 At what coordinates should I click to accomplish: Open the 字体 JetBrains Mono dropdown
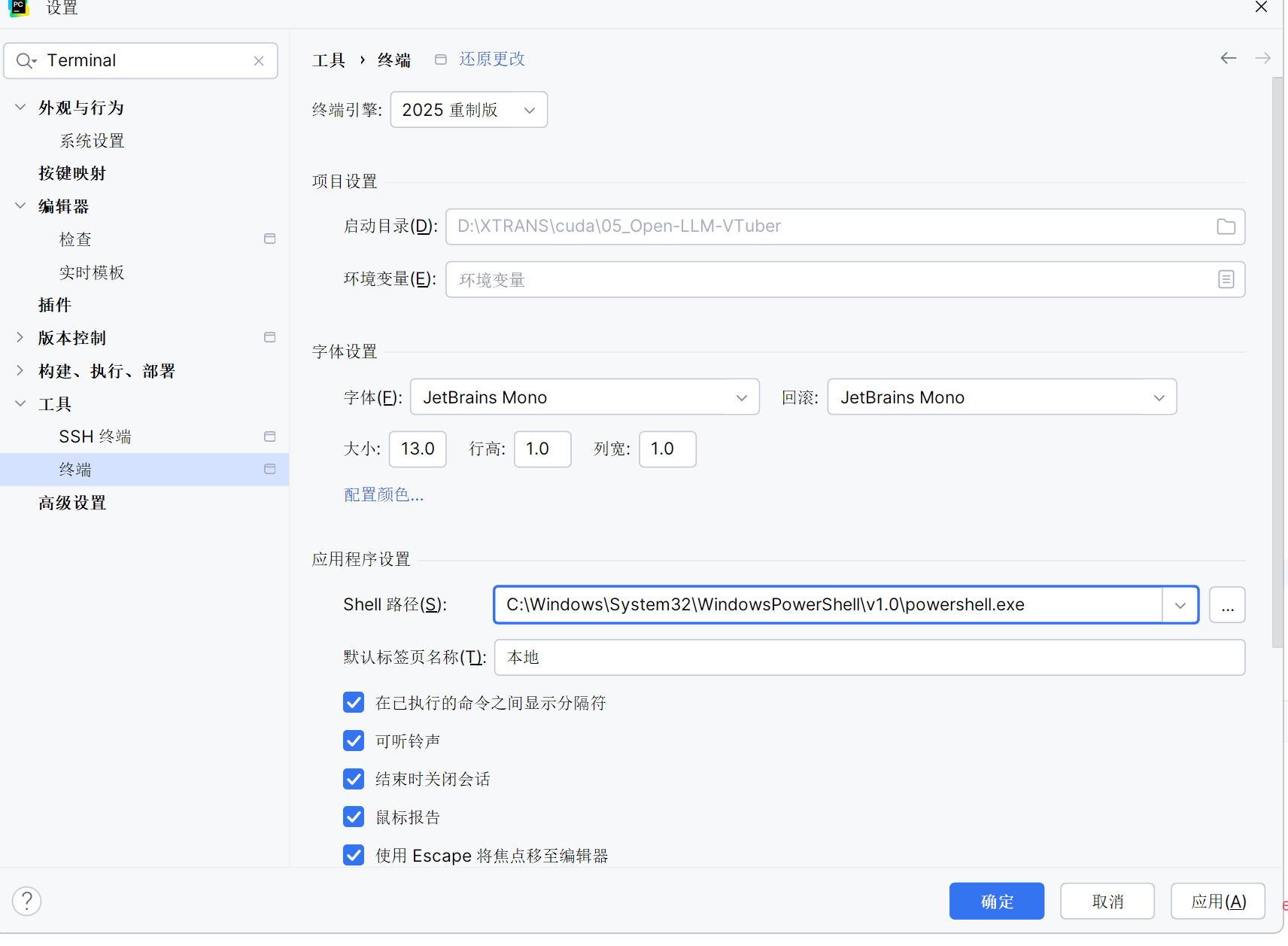[x=585, y=397]
